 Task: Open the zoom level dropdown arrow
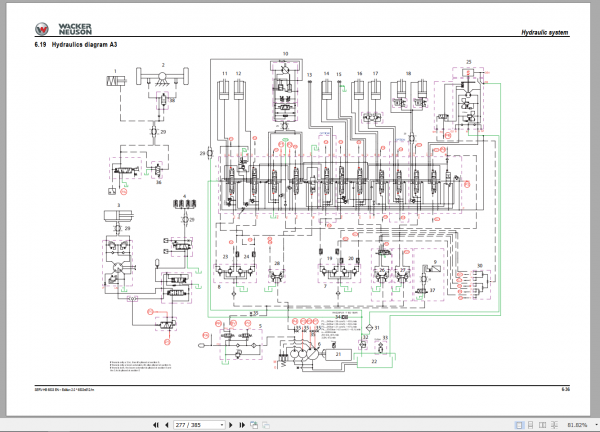[x=596, y=425]
